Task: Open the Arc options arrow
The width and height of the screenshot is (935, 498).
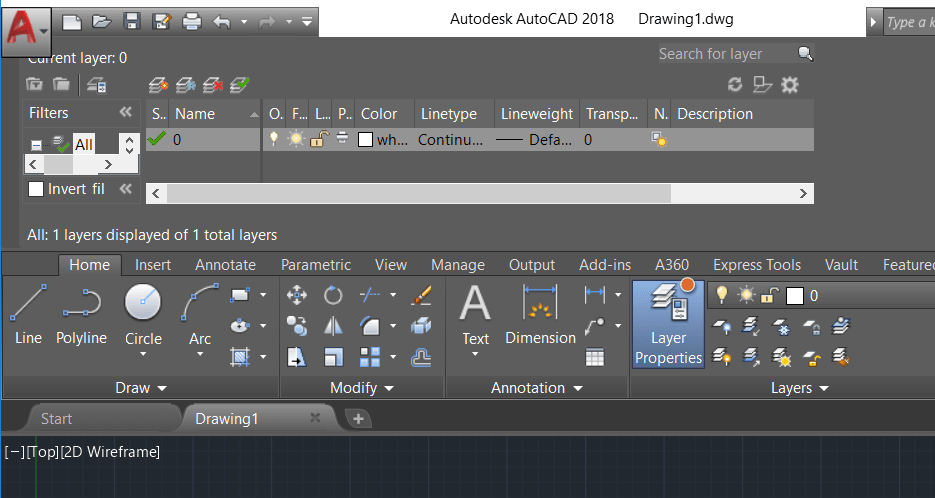Action: (200, 354)
